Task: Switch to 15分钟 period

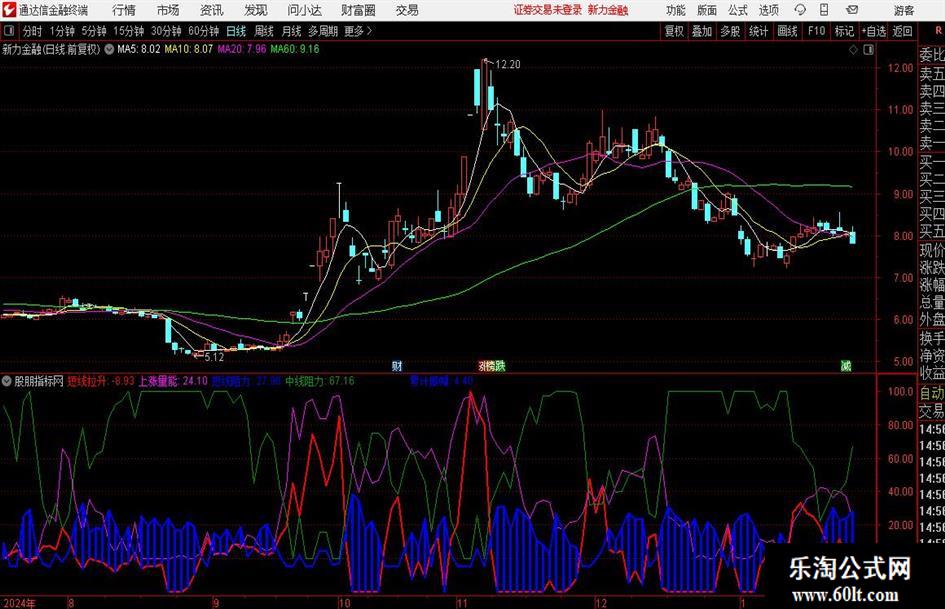Action: point(128,31)
